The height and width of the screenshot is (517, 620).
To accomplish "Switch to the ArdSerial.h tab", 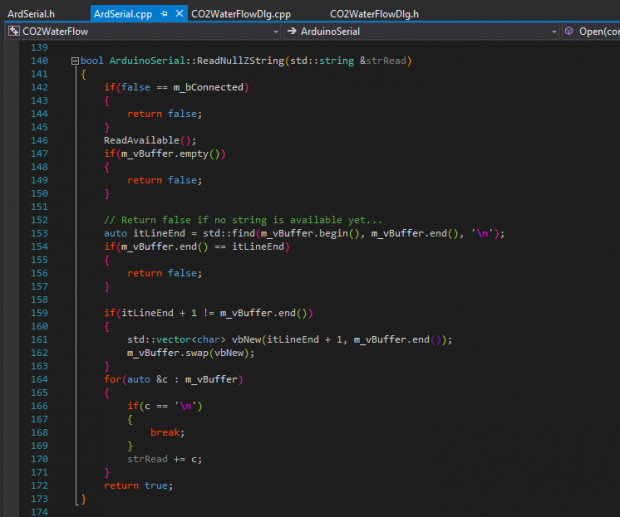I will coord(31,14).
